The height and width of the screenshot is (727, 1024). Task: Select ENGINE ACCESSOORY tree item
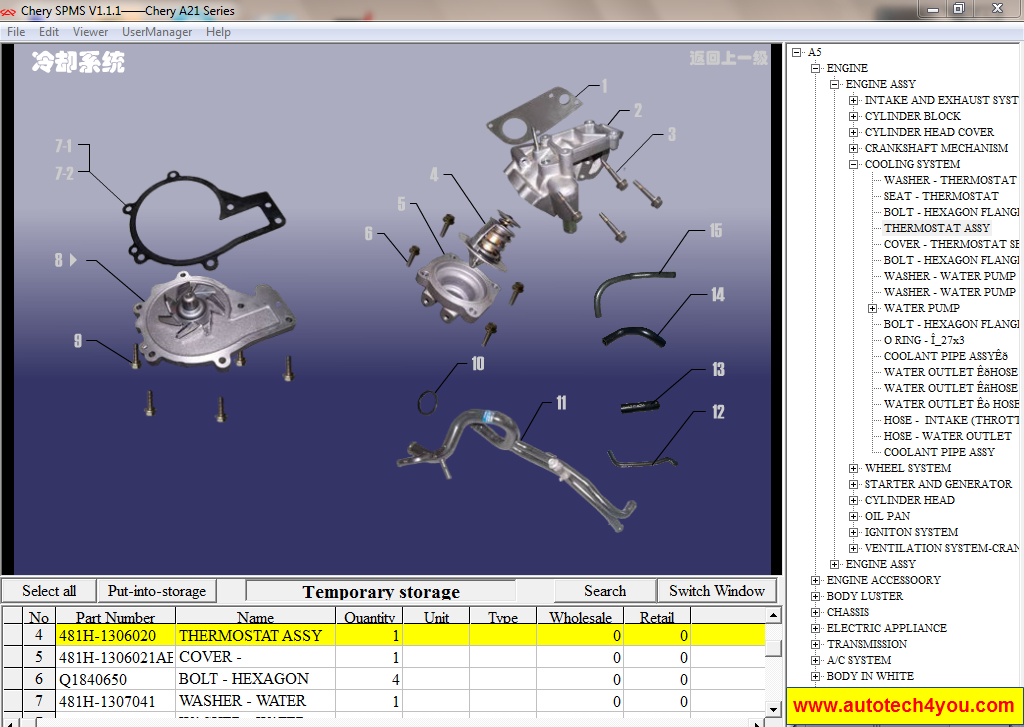[883, 580]
